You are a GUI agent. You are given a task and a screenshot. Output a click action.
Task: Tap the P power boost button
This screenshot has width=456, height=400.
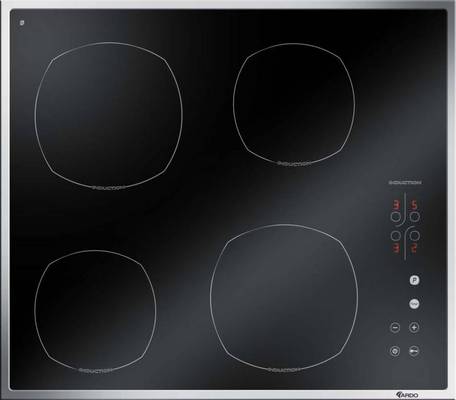(x=414, y=280)
